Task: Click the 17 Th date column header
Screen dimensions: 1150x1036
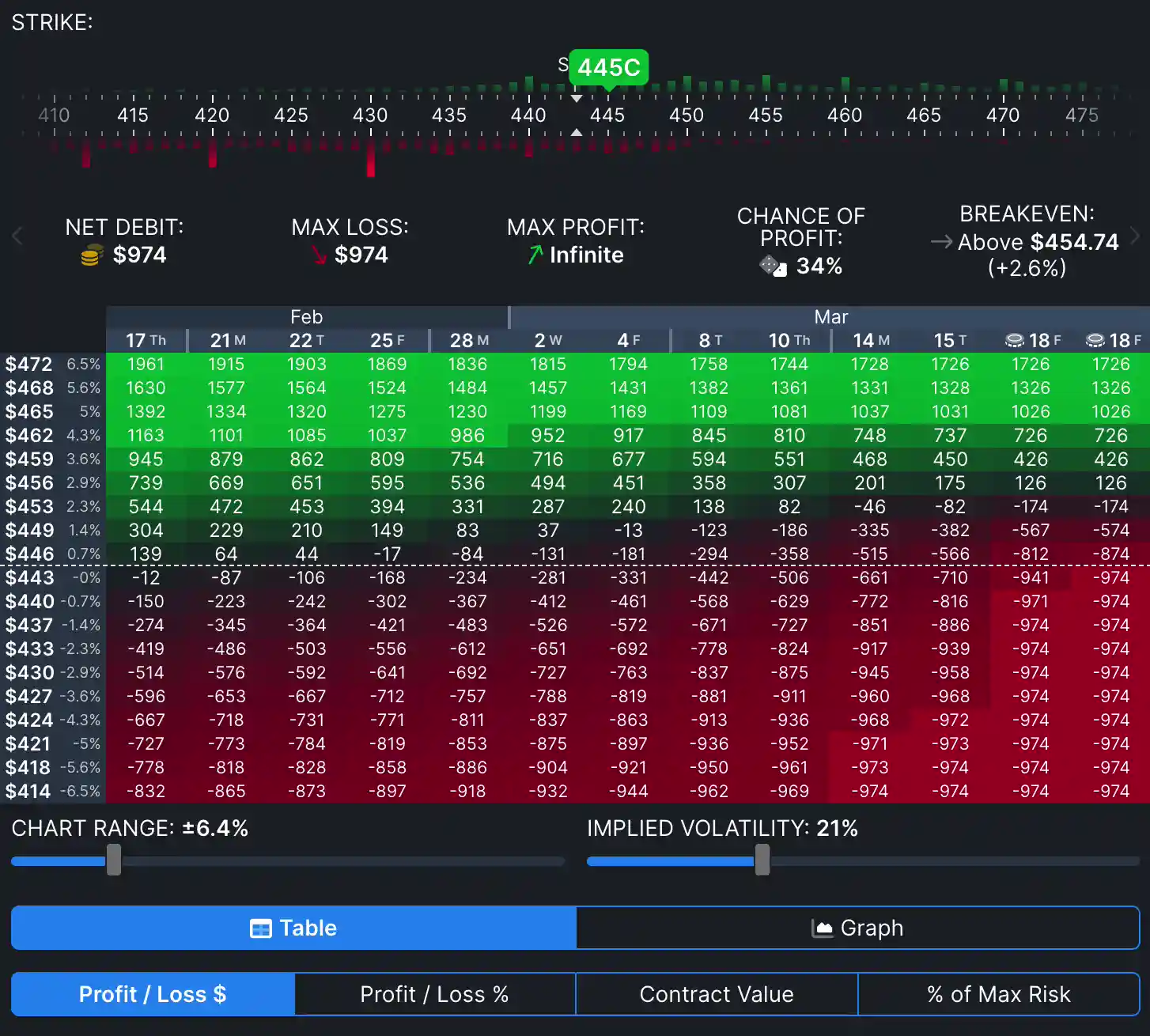Action: pos(146,341)
